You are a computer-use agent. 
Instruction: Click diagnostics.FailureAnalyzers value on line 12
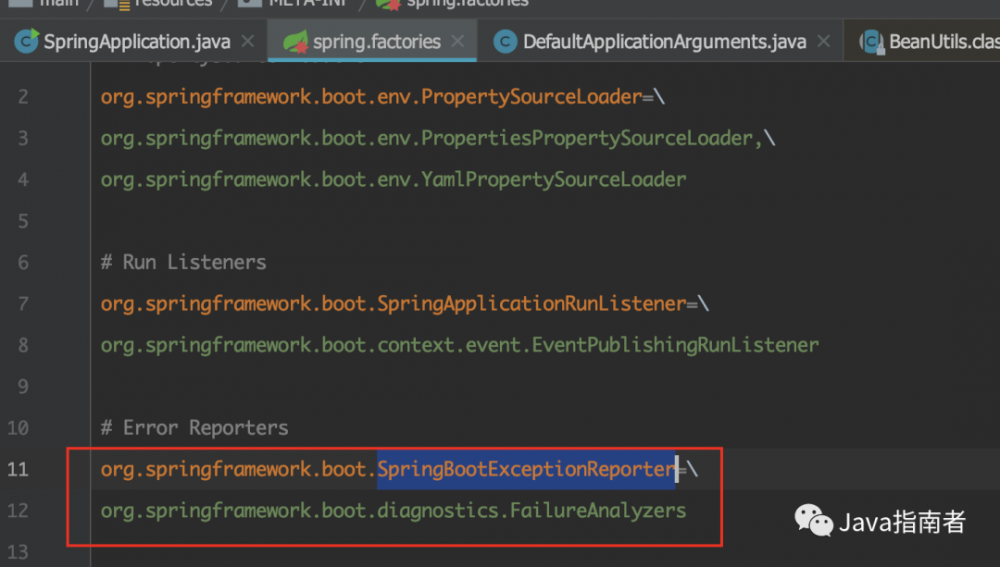coord(532,511)
